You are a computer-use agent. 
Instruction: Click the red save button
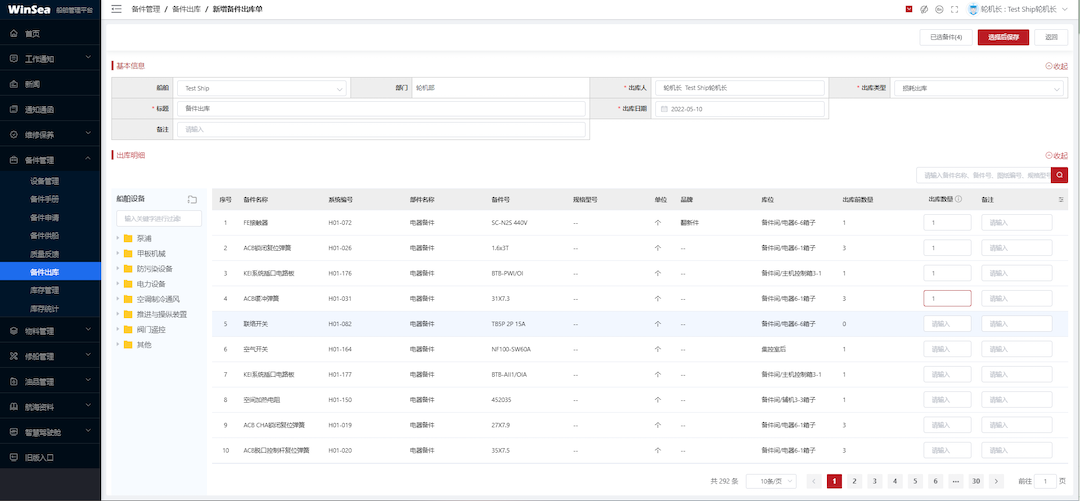pos(1003,37)
